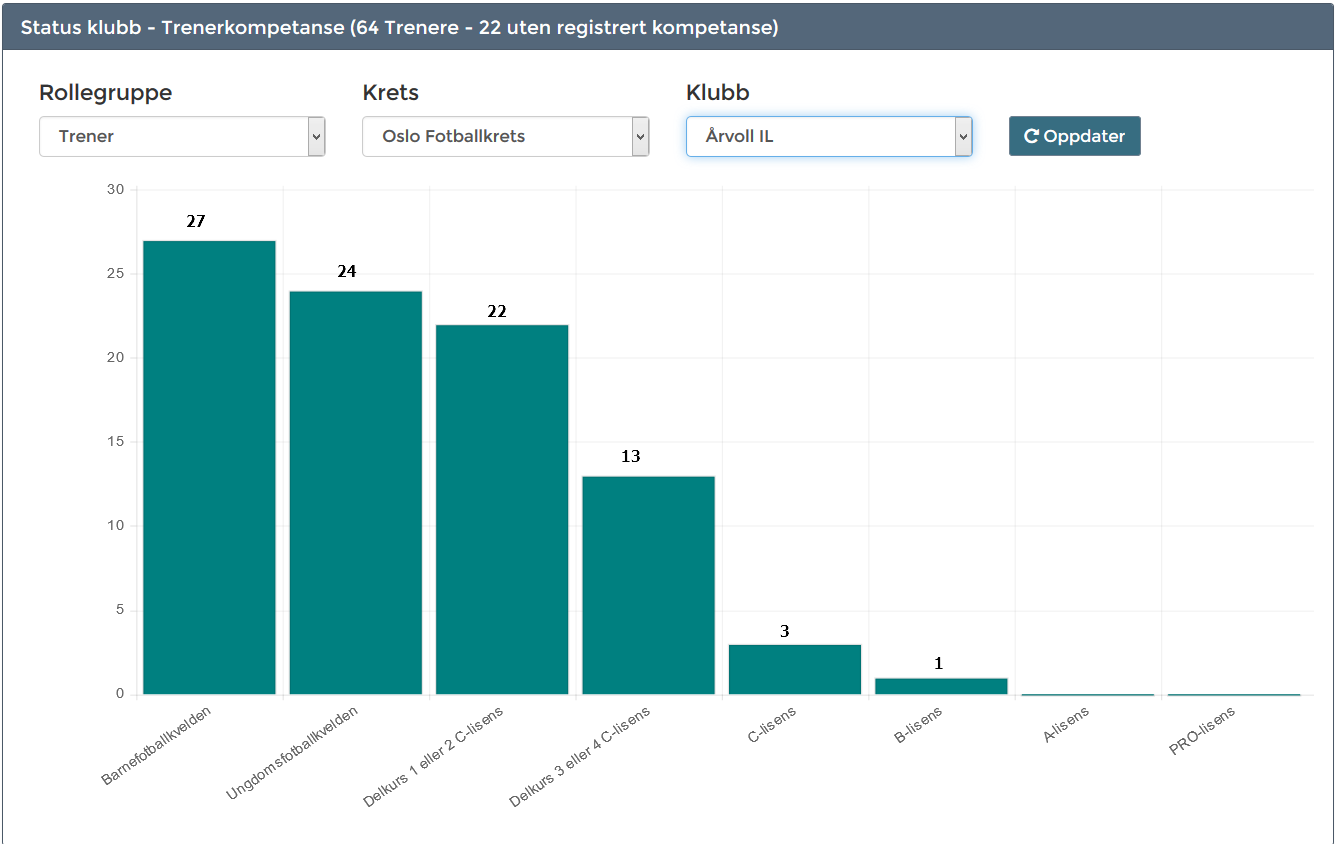Click the 'A-lisens' axis label
The width and height of the screenshot is (1335, 844).
[x=1065, y=726]
